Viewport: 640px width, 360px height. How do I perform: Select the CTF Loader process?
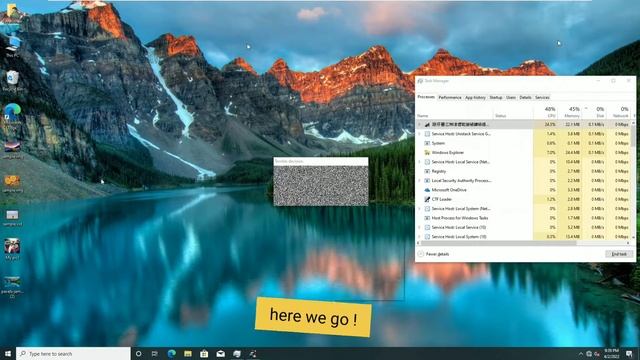pyautogui.click(x=523, y=199)
